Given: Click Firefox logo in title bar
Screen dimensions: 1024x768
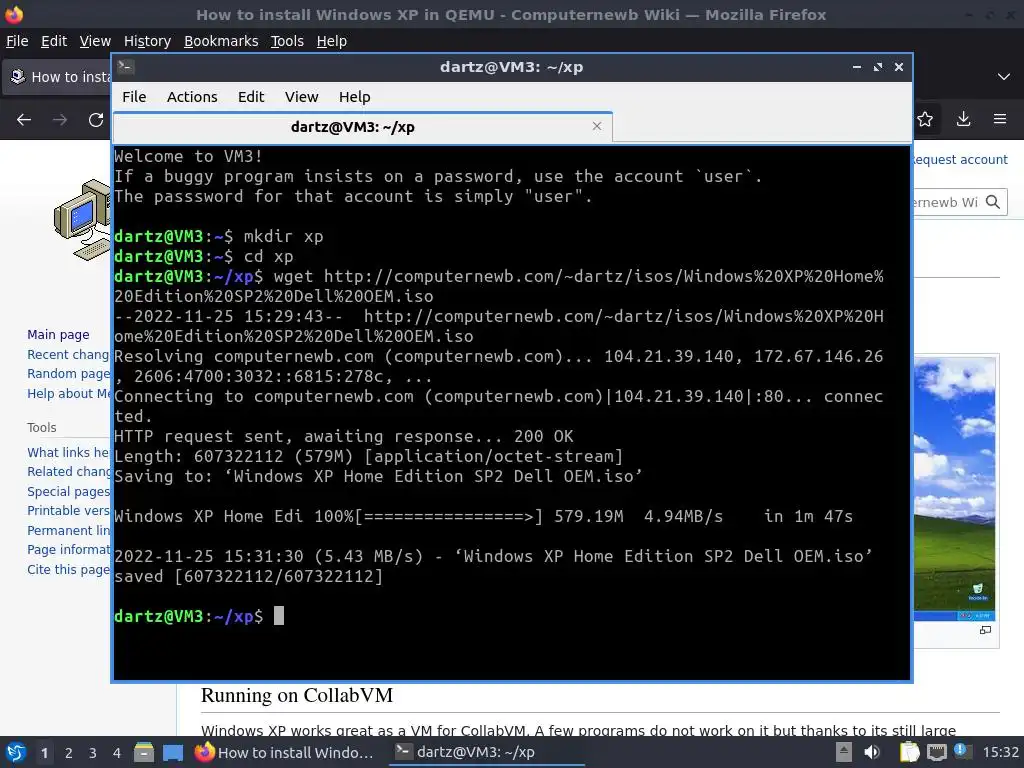Looking at the screenshot, I should [x=14, y=14].
